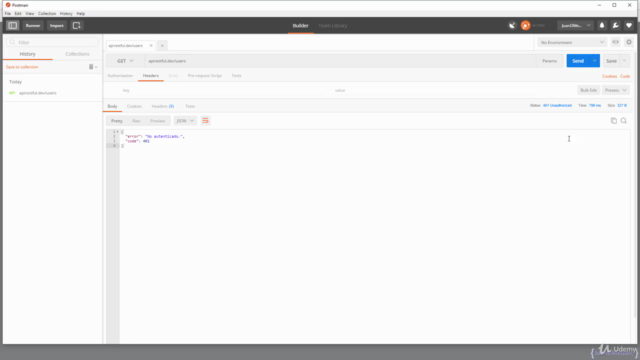This screenshot has height=360, width=640.
Task: Send the request
Action: [578, 61]
